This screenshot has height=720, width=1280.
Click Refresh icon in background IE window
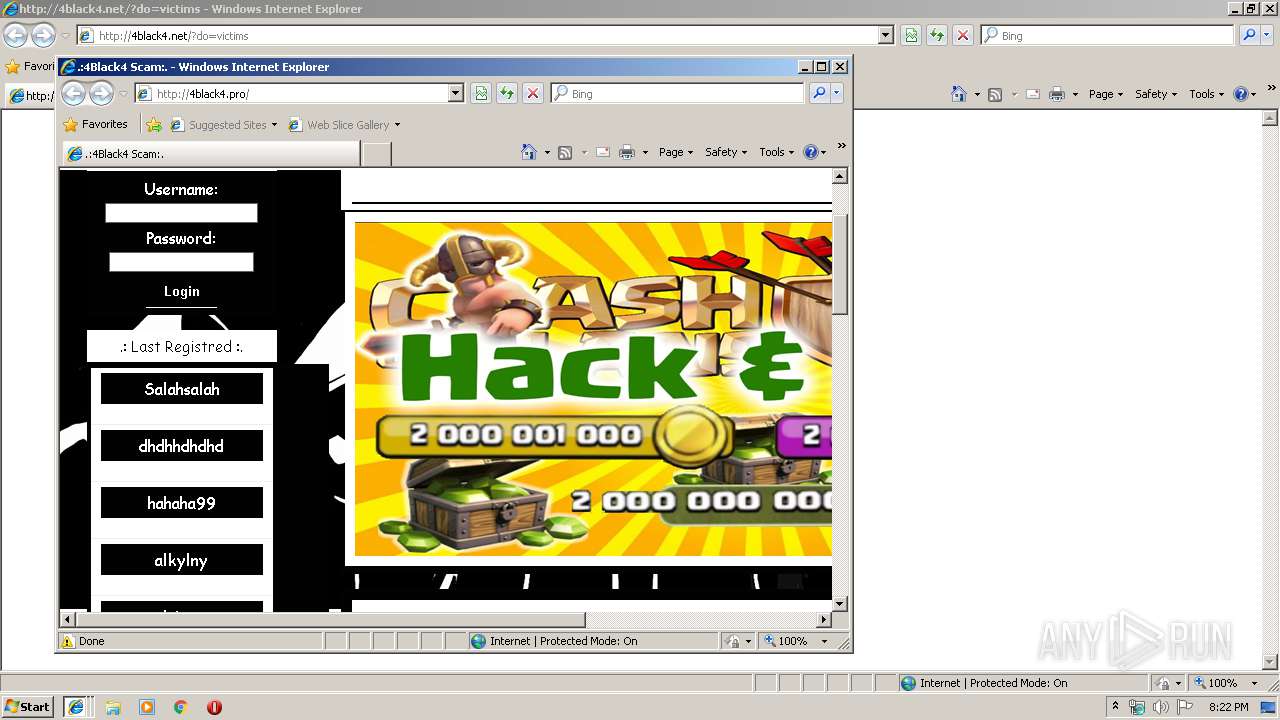coord(937,35)
